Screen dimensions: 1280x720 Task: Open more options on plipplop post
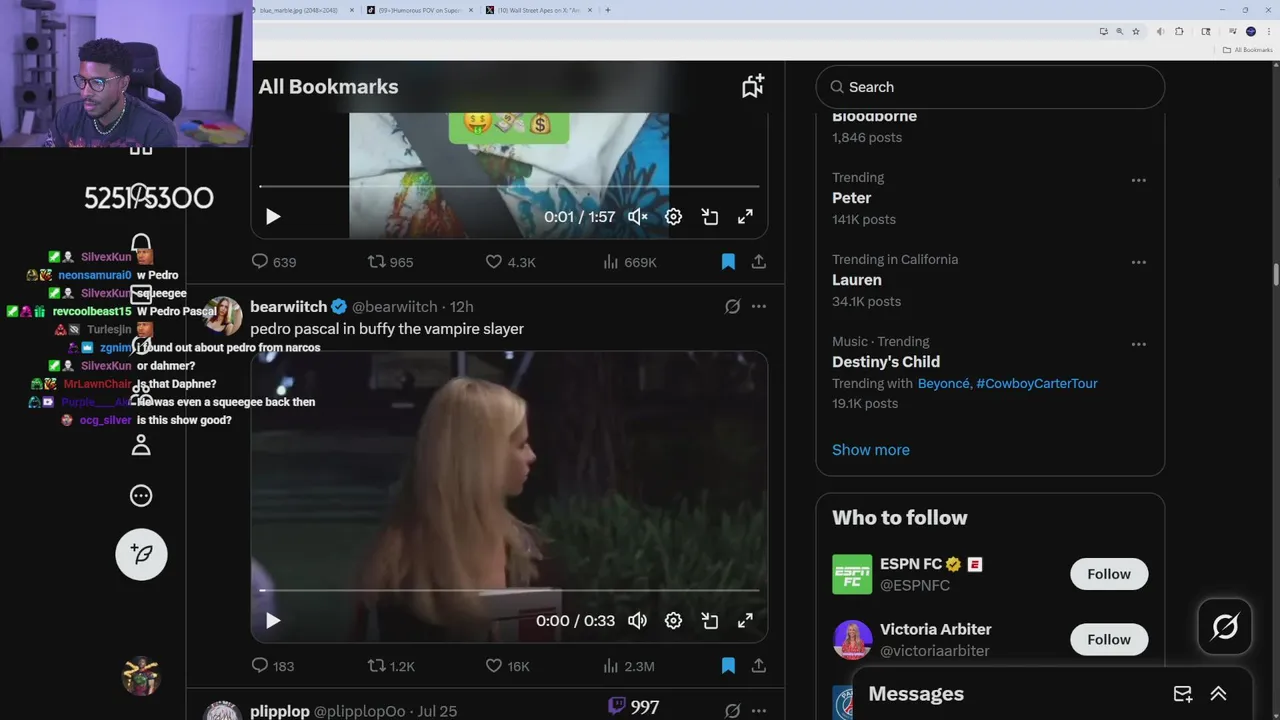(x=759, y=711)
